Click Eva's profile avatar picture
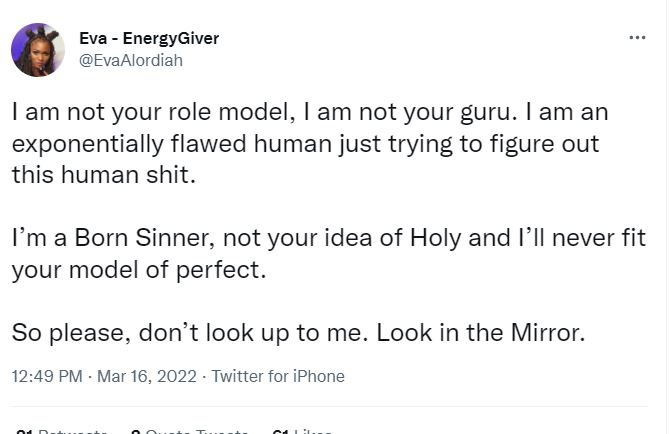Viewport: 669px width, 434px height. point(38,50)
